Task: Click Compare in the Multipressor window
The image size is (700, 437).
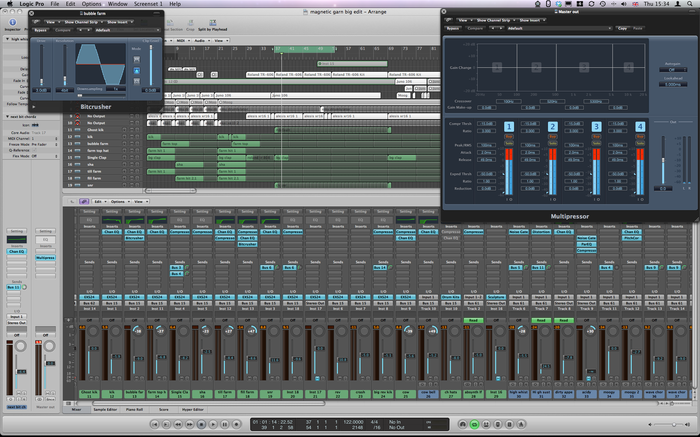Action: (x=475, y=28)
